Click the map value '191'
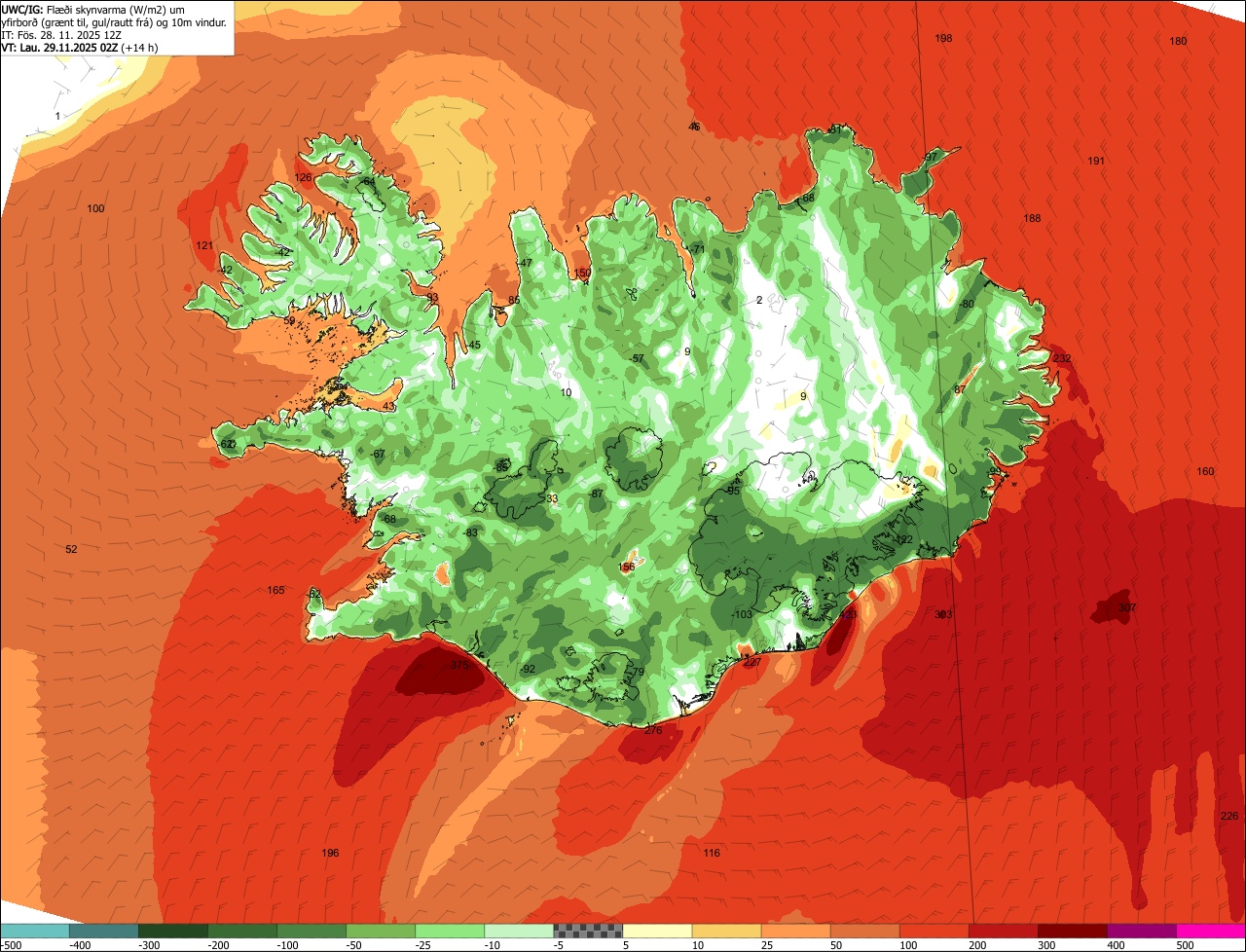Screen dimensions: 1246x952 [x=1096, y=161]
